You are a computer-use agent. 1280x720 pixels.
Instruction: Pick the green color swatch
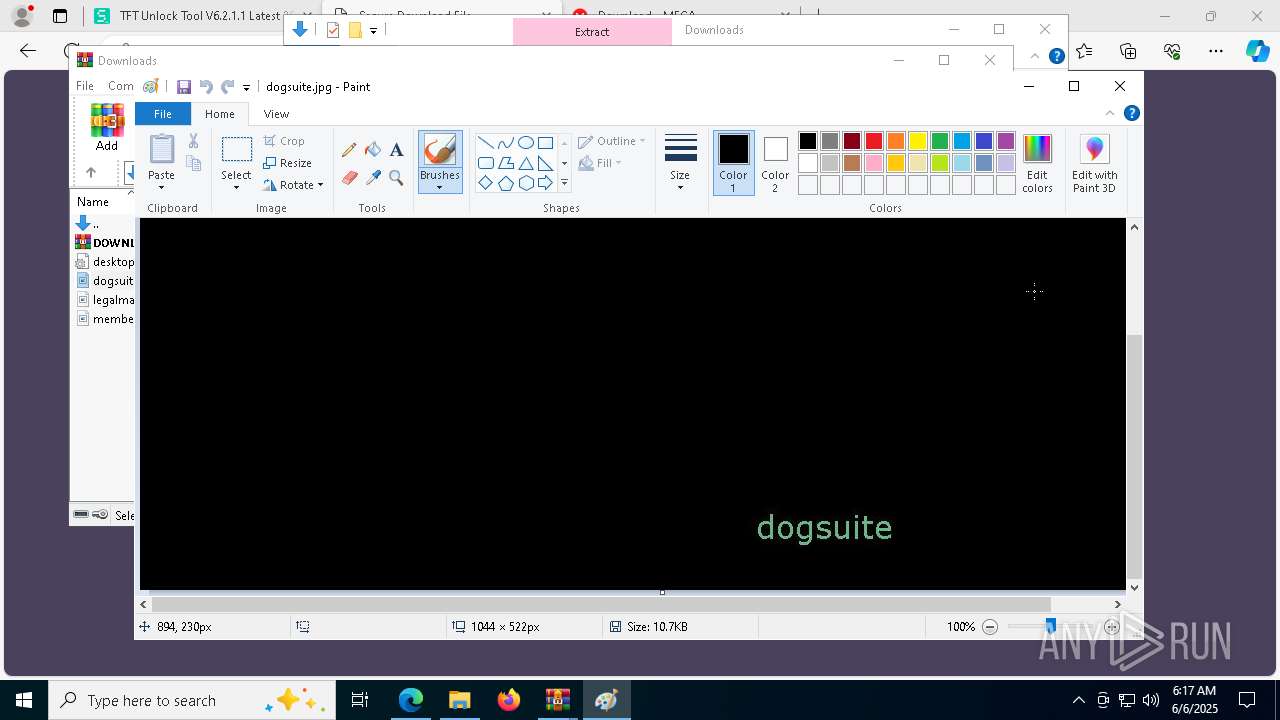coord(940,141)
